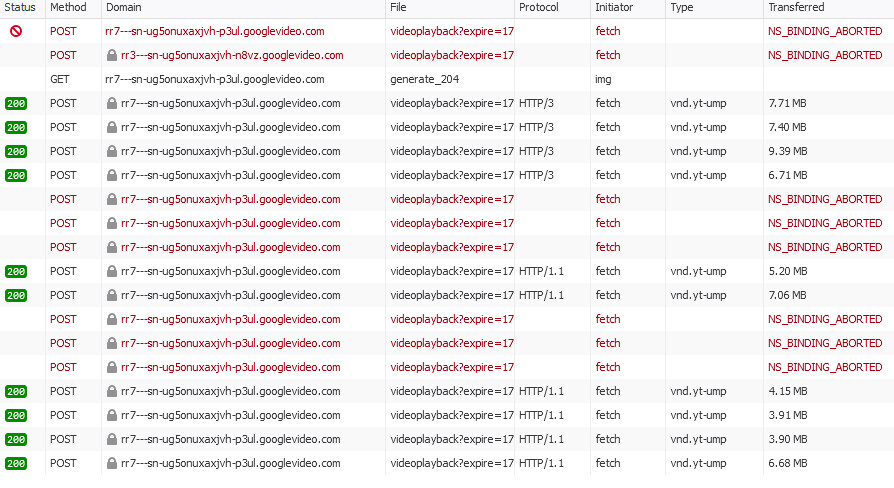Screen dimensions: 894x488
Task: Click the 200 status badge in 7.71 MB row
Action: point(16,104)
